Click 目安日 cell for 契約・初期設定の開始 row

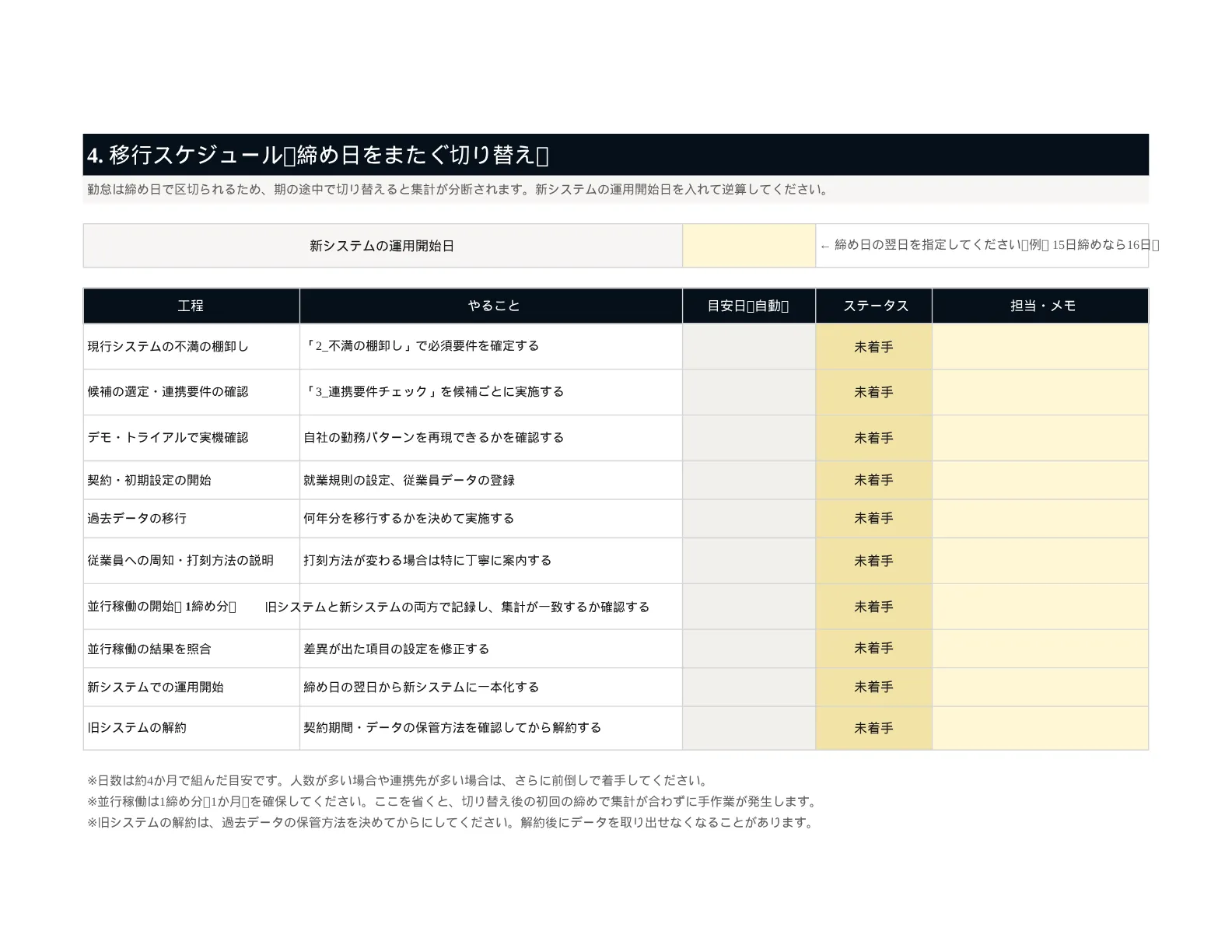pyautogui.click(x=749, y=480)
